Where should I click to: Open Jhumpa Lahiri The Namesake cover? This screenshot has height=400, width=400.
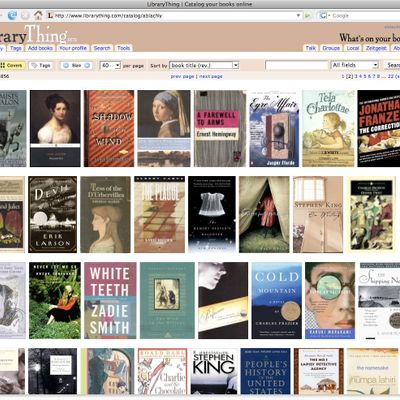pos(372,371)
